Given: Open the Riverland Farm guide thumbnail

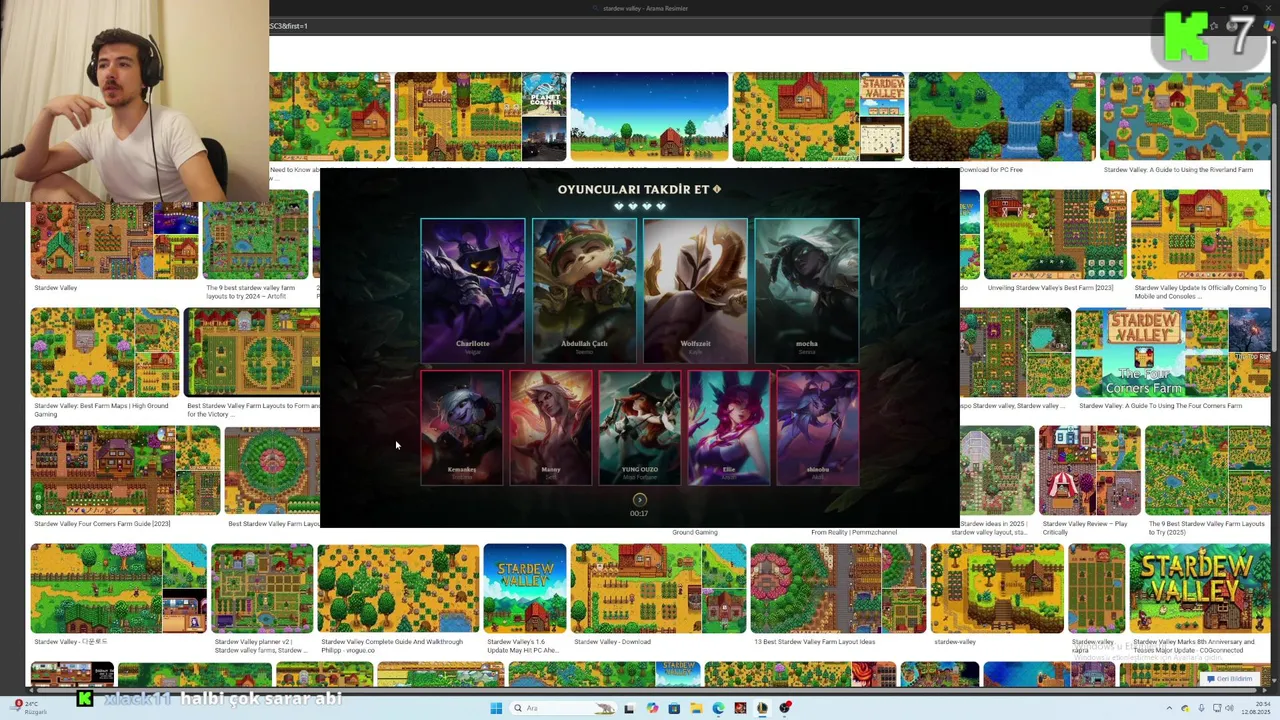Looking at the screenshot, I should (x=1185, y=117).
